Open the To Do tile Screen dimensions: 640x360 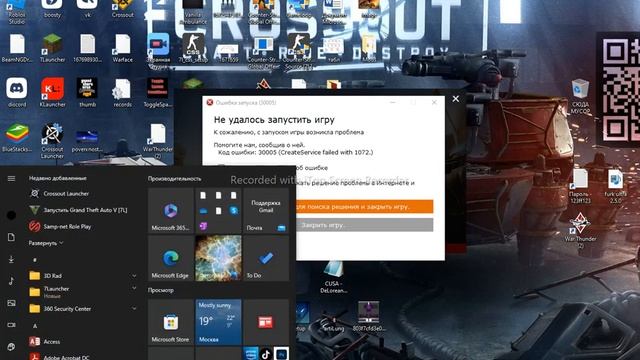(266, 258)
